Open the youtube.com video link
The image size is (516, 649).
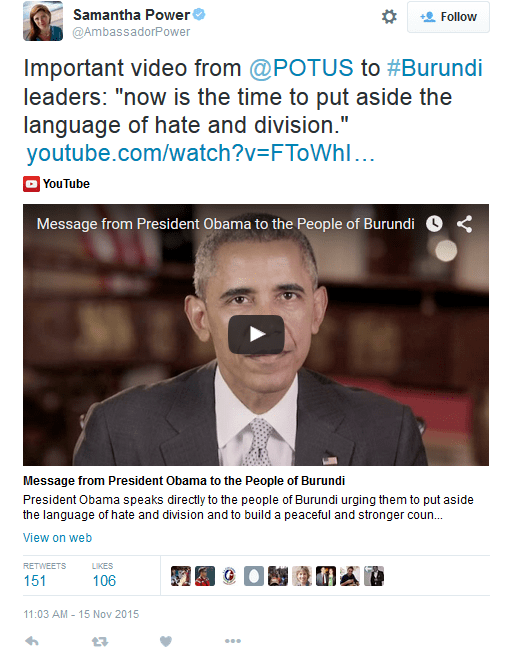201,153
